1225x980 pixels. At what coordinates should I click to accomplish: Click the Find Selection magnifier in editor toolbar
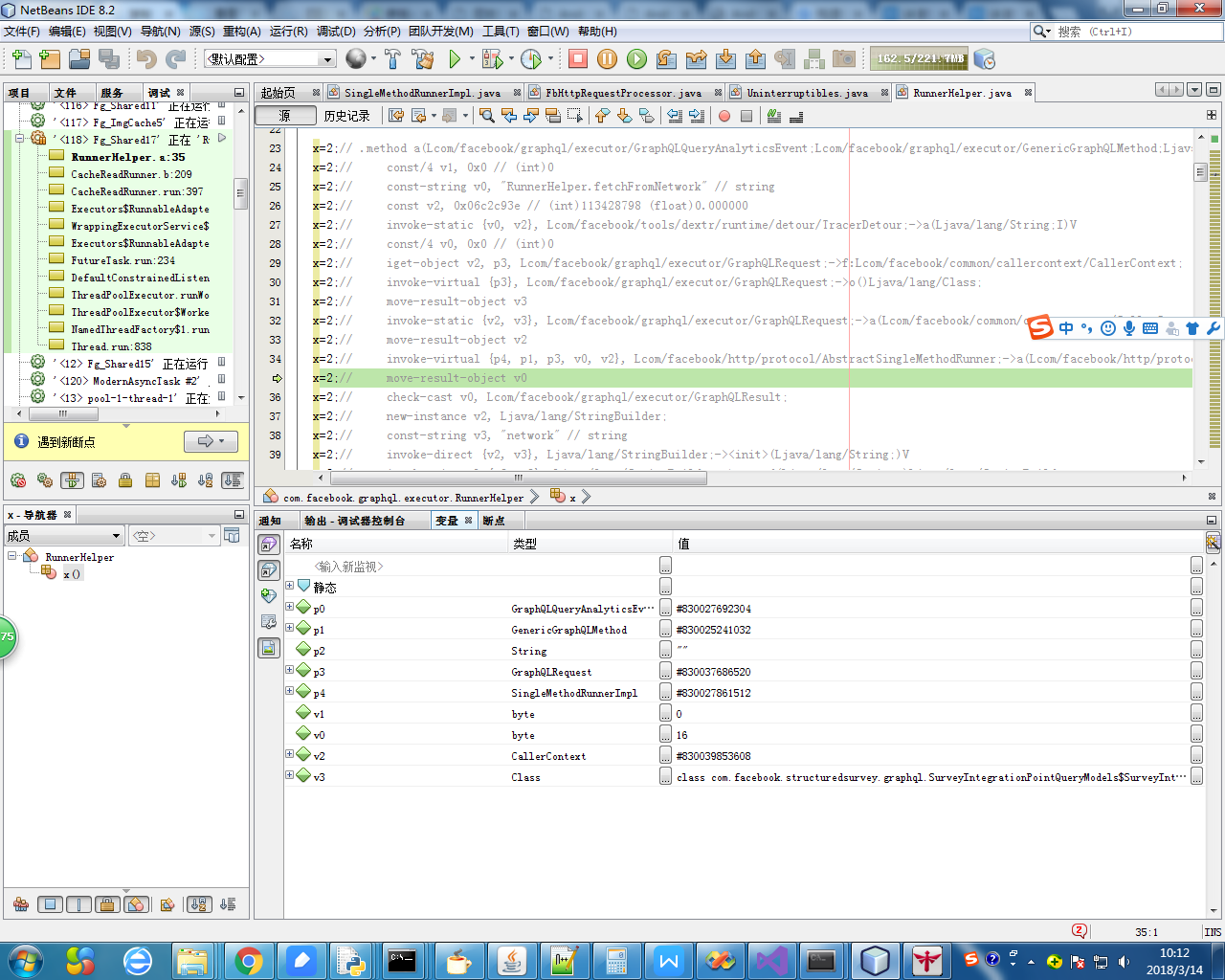click(487, 116)
